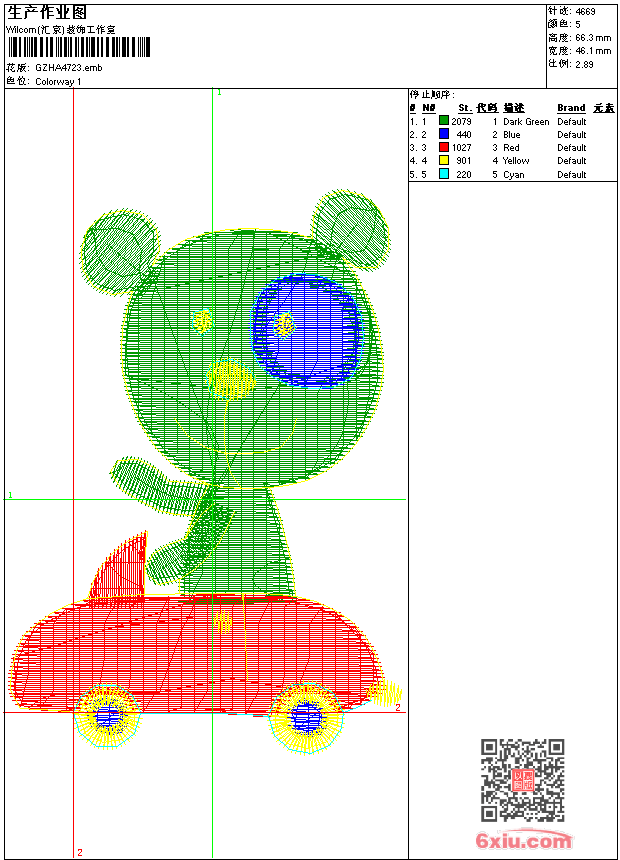Click the Colorway 1 label
Screen dimensions: 620x860
[x=58, y=82]
